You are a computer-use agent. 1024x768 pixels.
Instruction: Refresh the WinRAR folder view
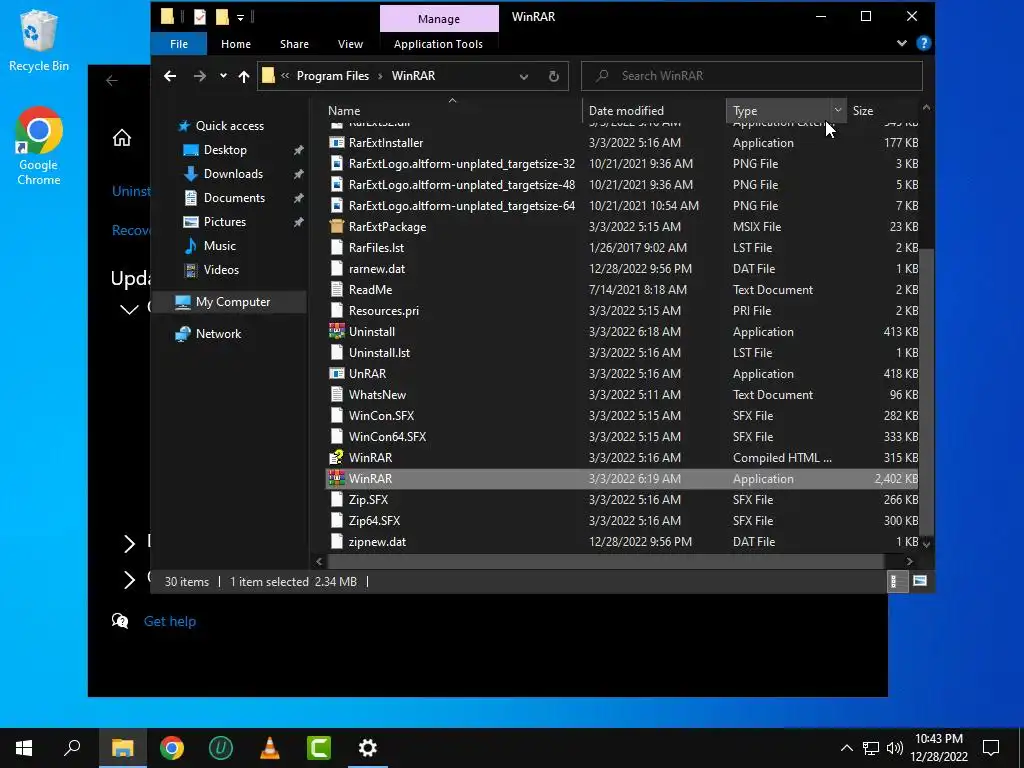pyautogui.click(x=553, y=76)
